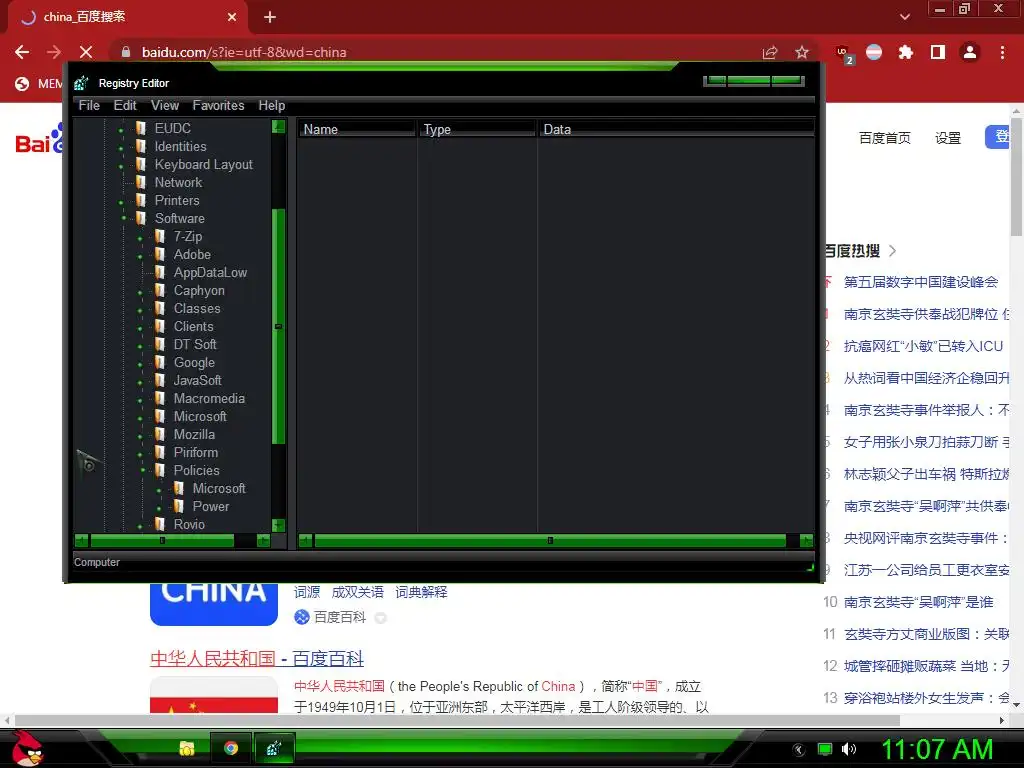Image resolution: width=1024 pixels, height=768 pixels.
Task: Click the volume icon in system tray
Action: click(848, 749)
